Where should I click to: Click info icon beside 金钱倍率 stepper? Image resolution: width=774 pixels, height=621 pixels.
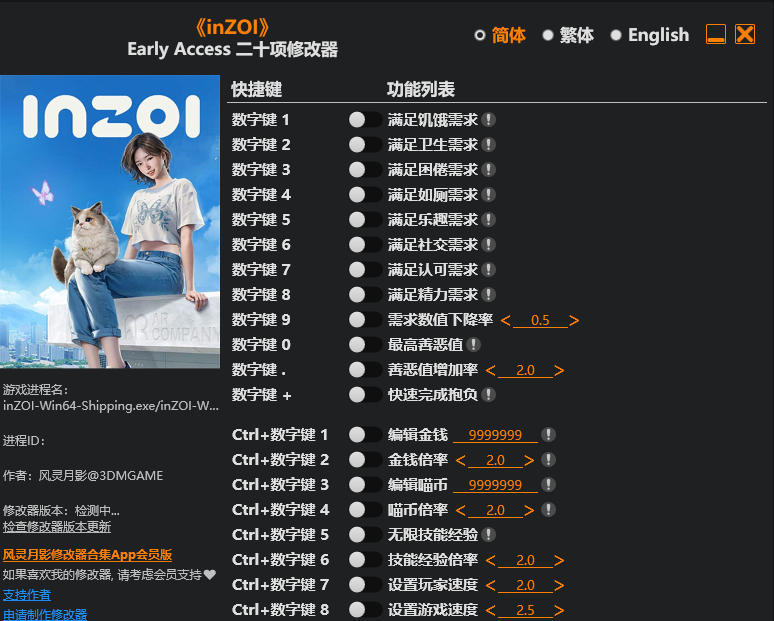pyautogui.click(x=548, y=460)
